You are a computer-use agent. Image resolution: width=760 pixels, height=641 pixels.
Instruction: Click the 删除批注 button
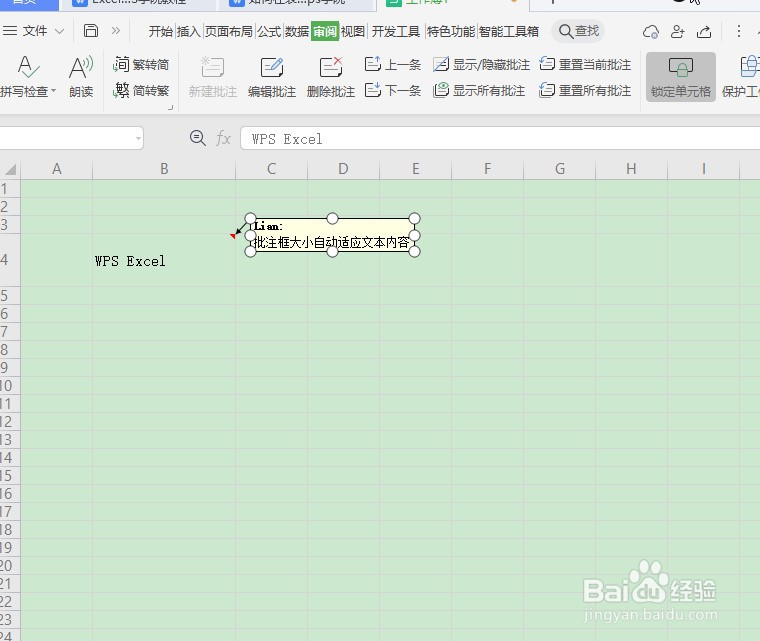click(x=331, y=77)
